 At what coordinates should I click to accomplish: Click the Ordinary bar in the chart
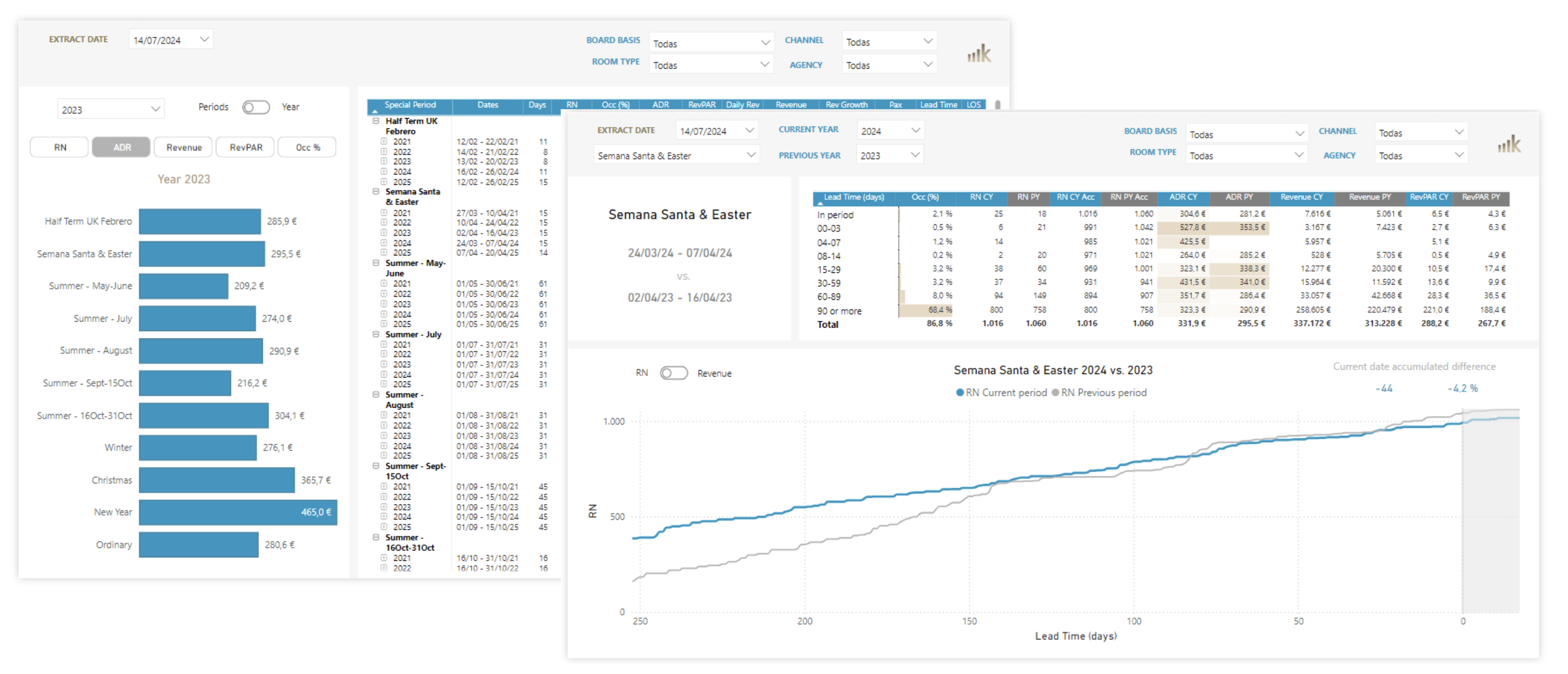pyautogui.click(x=199, y=545)
